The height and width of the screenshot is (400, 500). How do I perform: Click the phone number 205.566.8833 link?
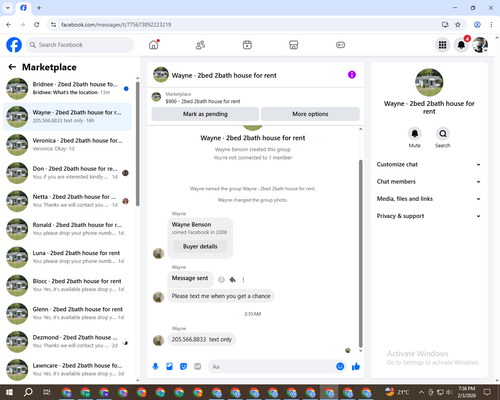[189, 339]
